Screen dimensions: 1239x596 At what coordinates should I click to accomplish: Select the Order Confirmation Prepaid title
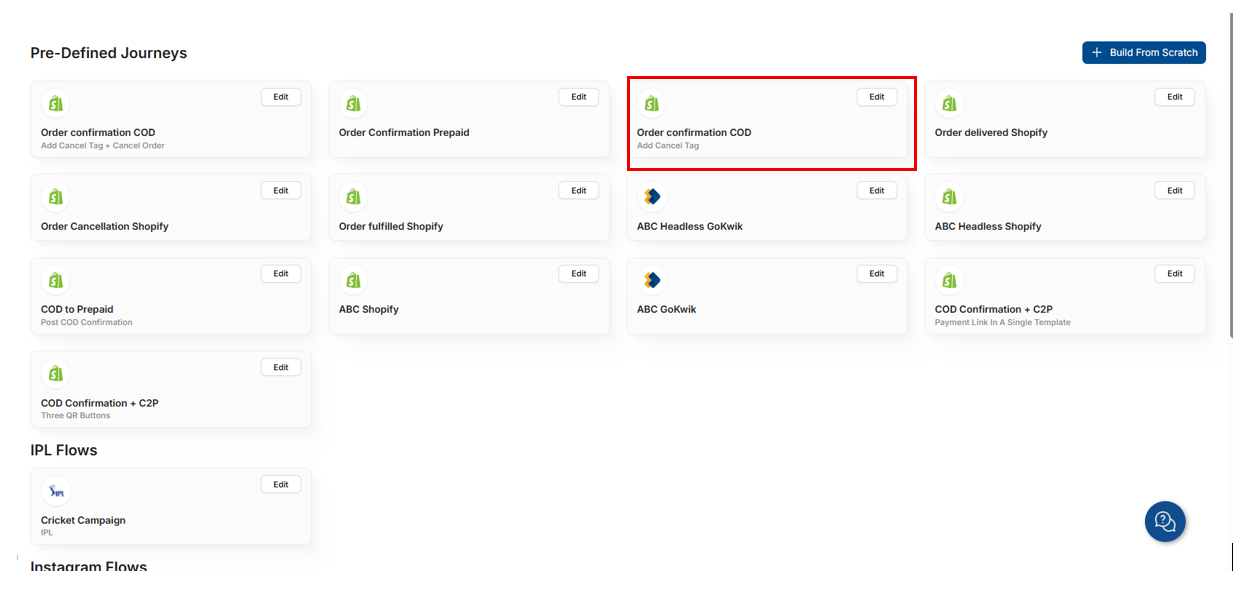[x=404, y=132]
